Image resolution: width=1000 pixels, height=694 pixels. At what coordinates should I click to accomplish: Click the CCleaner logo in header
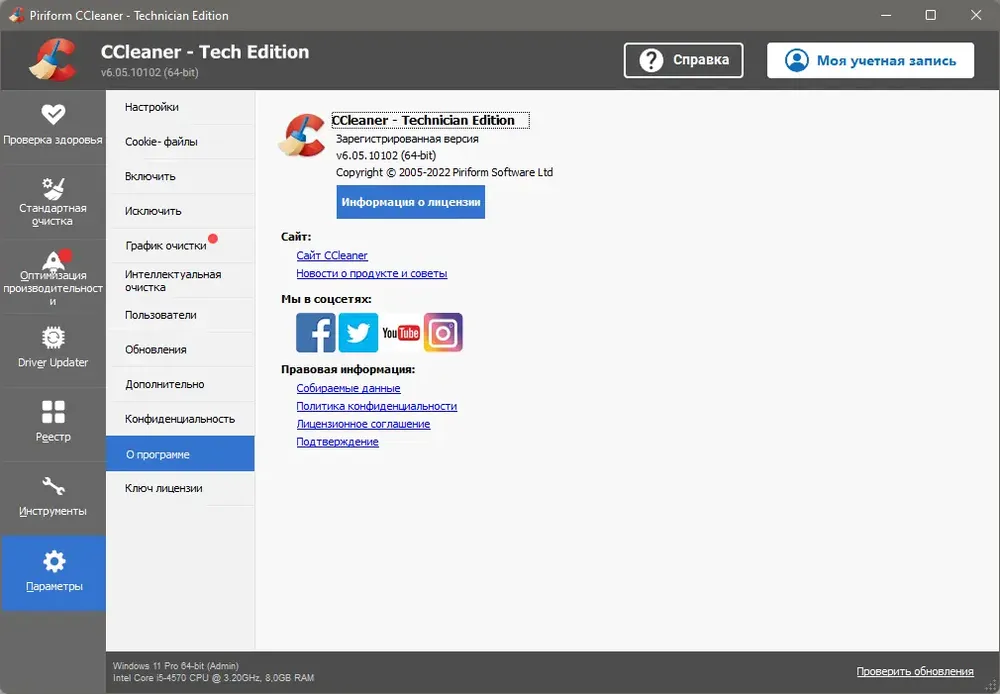(53, 60)
